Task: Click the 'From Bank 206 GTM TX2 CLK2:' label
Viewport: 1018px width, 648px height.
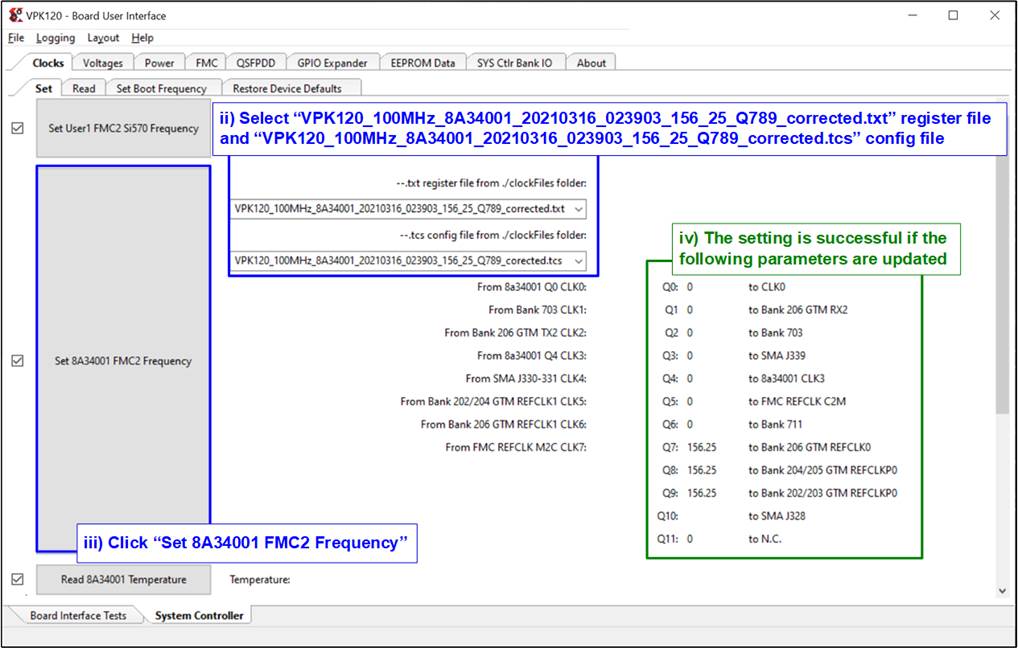Action: [515, 332]
